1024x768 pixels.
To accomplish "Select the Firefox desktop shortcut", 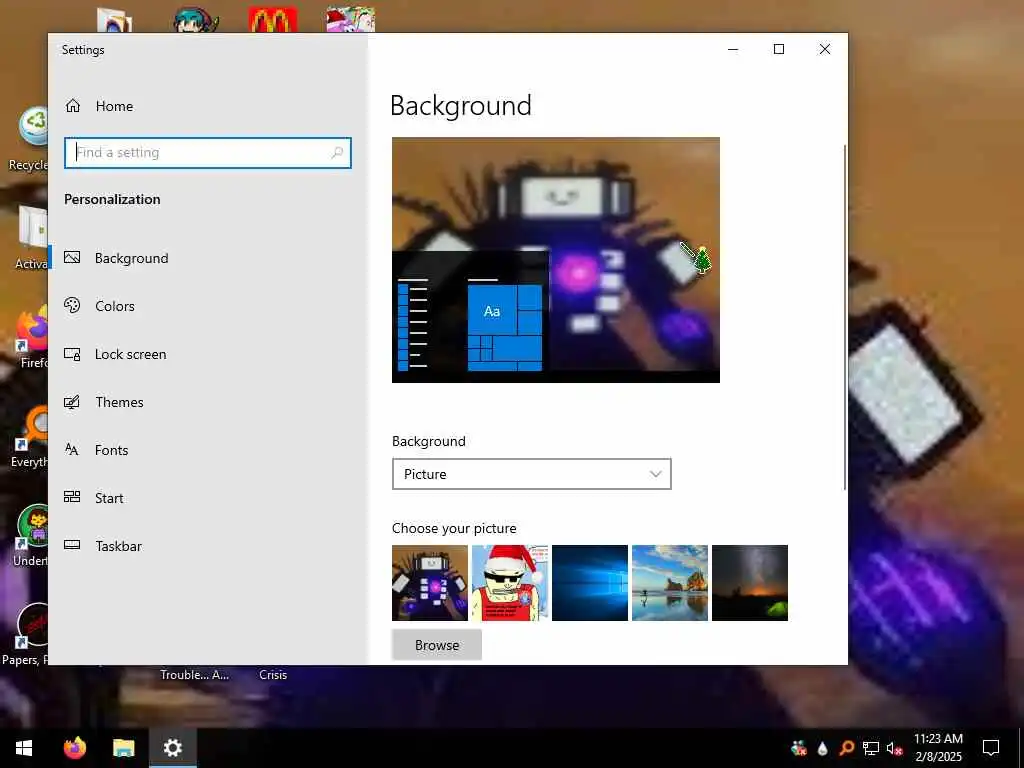I will [31, 338].
